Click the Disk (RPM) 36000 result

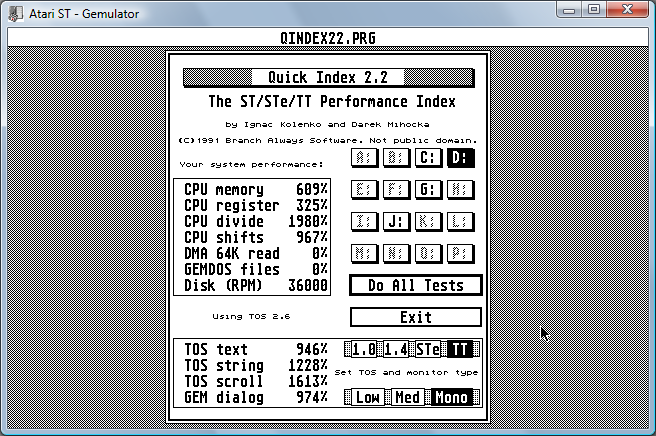(x=256, y=285)
